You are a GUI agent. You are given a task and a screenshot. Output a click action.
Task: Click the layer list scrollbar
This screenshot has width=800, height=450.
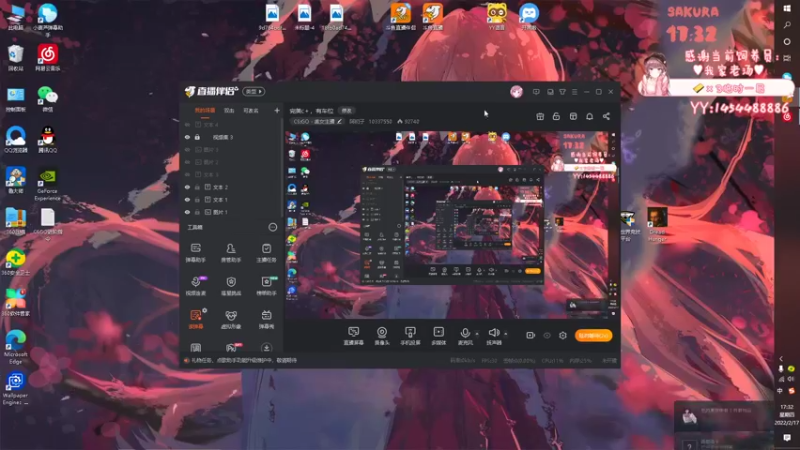point(282,168)
